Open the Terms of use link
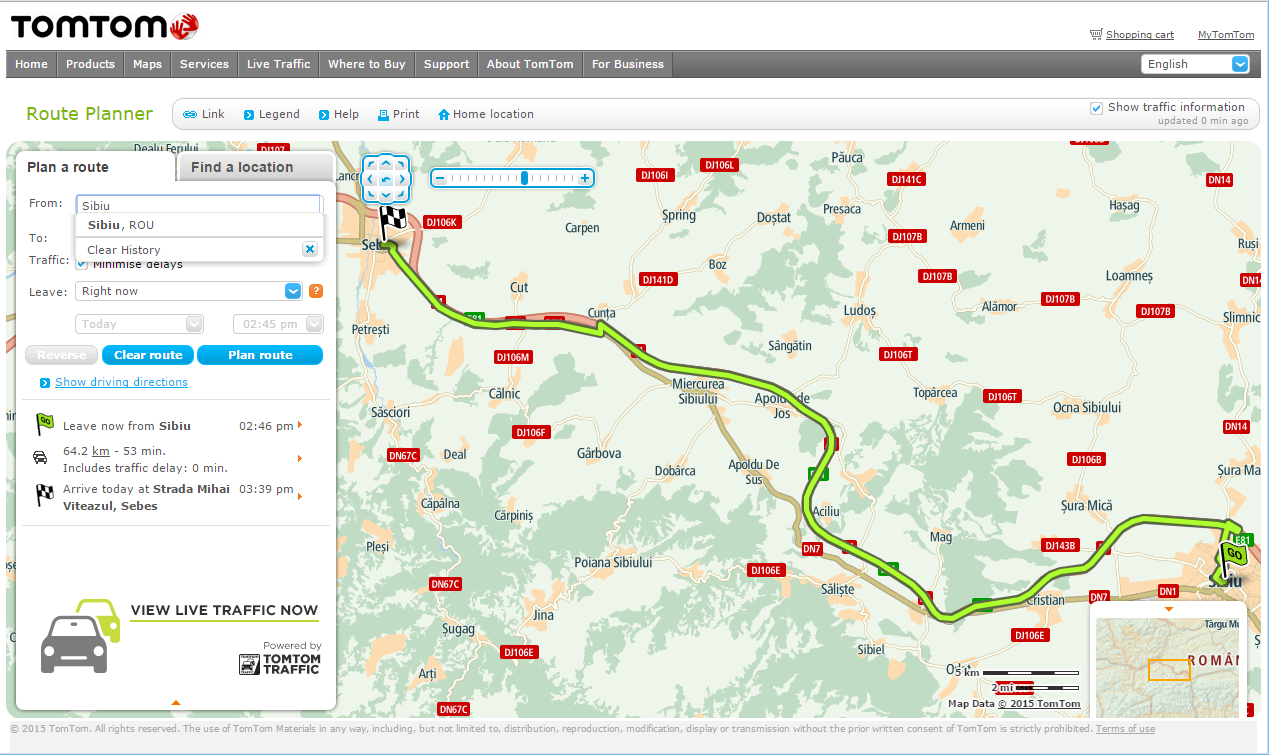The width and height of the screenshot is (1269, 755). coord(1125,729)
